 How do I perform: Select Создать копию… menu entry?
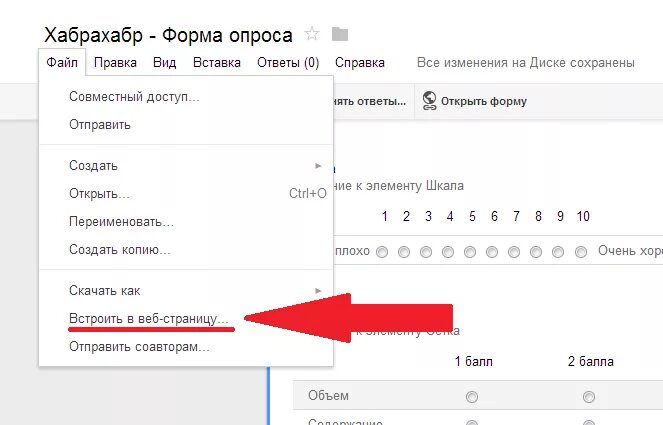click(x=186, y=250)
